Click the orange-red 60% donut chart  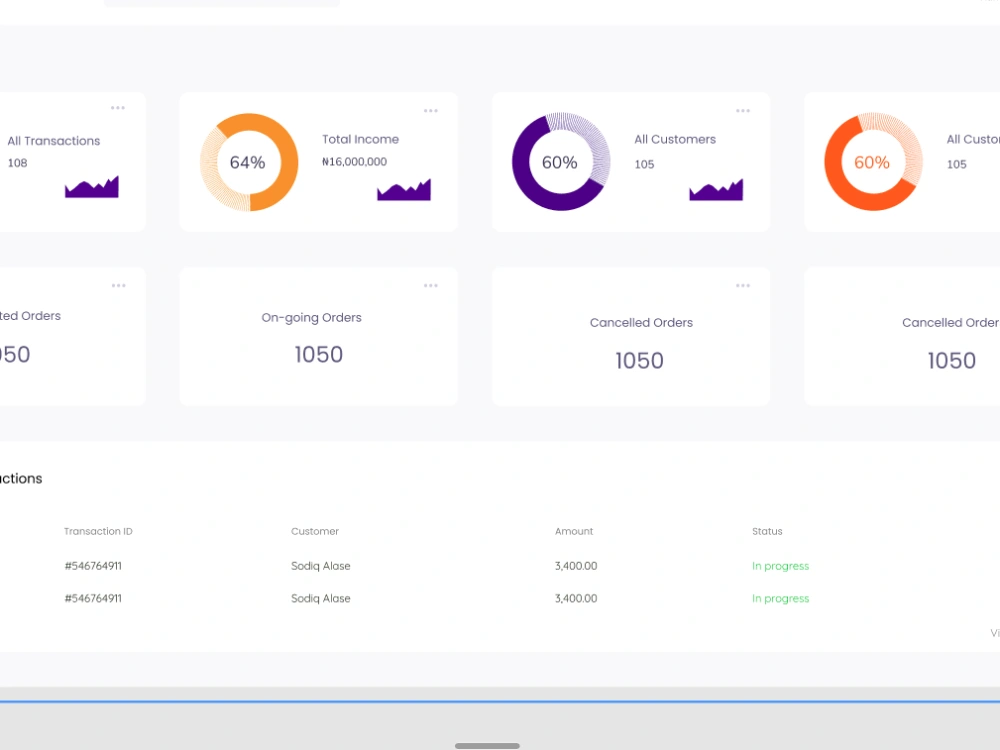click(x=873, y=162)
